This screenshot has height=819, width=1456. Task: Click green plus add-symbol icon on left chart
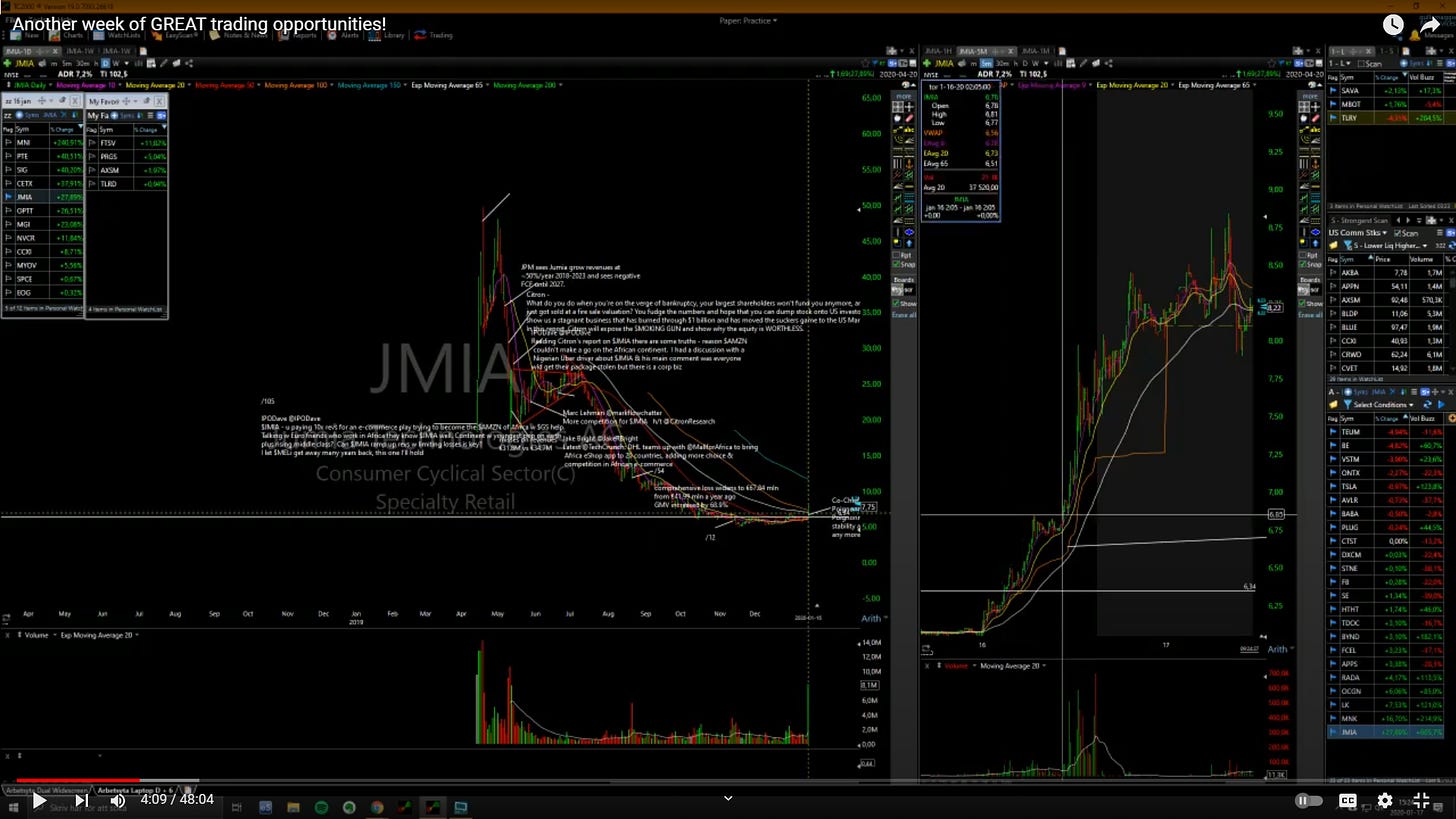[7, 63]
